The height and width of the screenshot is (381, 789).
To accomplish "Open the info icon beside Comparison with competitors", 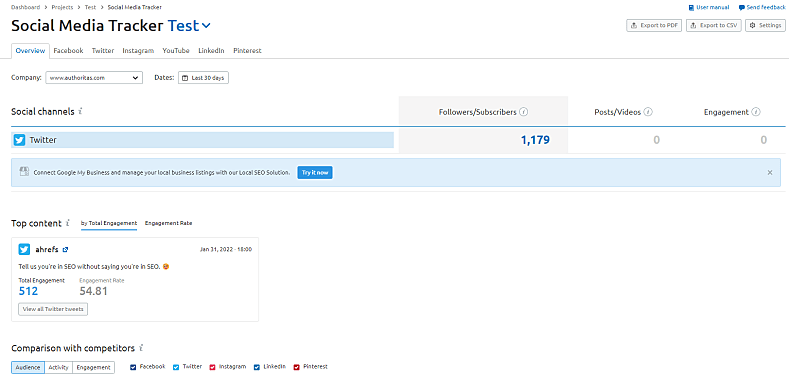I will tap(141, 348).
